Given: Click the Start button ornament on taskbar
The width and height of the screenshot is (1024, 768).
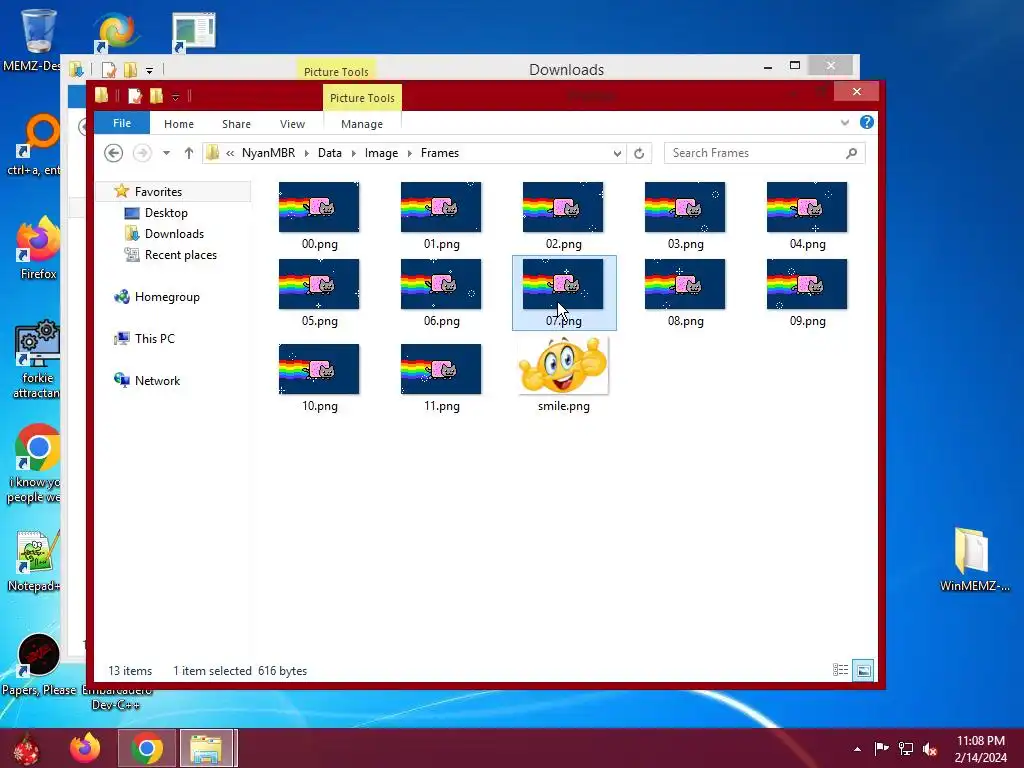Looking at the screenshot, I should click(x=26, y=748).
